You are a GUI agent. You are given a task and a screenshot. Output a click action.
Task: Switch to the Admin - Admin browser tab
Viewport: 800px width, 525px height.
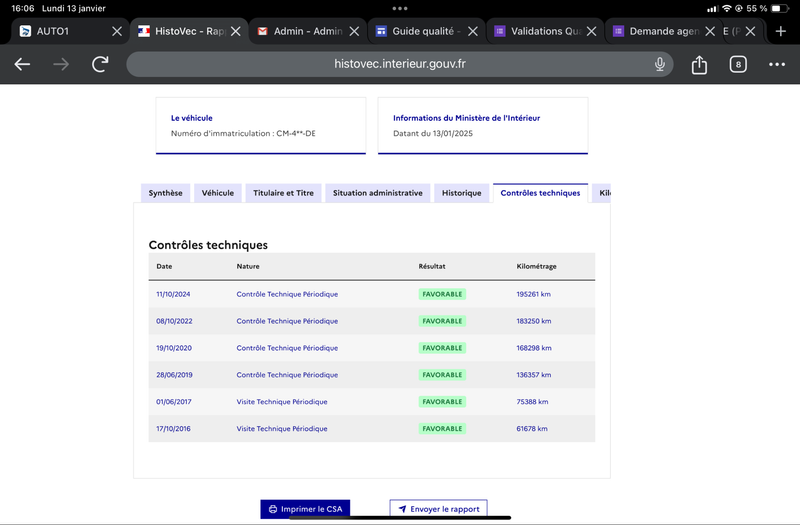[308, 31]
